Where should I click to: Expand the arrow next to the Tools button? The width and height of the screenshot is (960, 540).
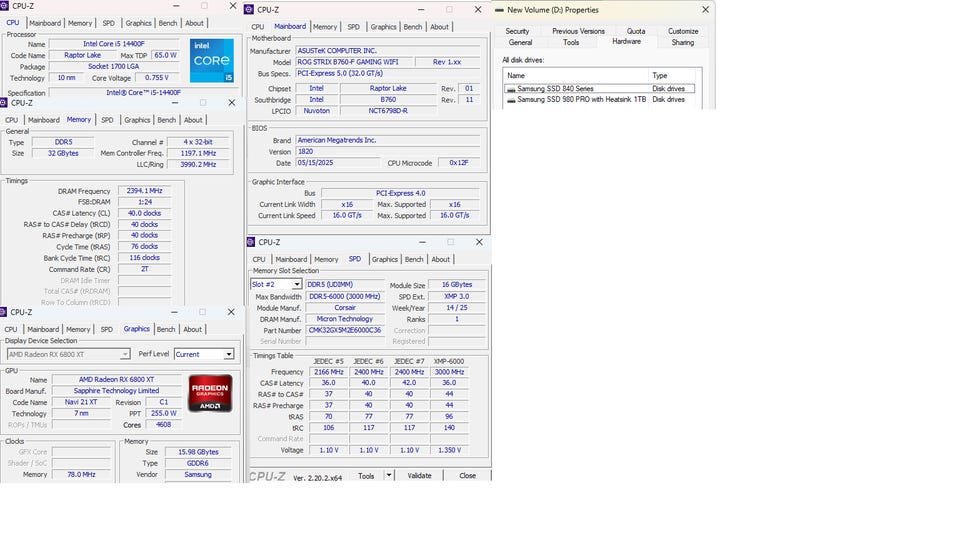[x=389, y=475]
